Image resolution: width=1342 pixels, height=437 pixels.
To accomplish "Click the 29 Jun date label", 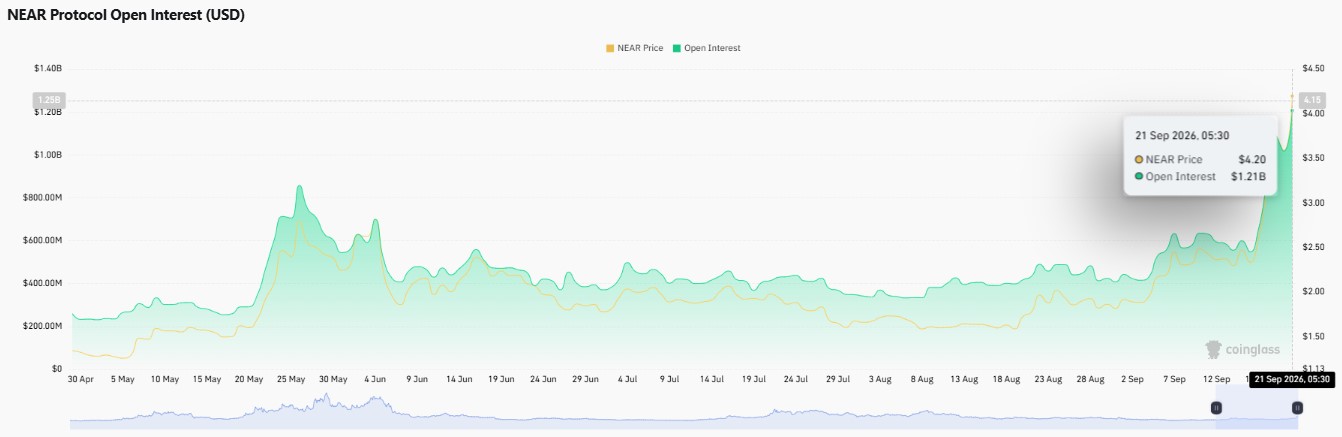I will [585, 380].
